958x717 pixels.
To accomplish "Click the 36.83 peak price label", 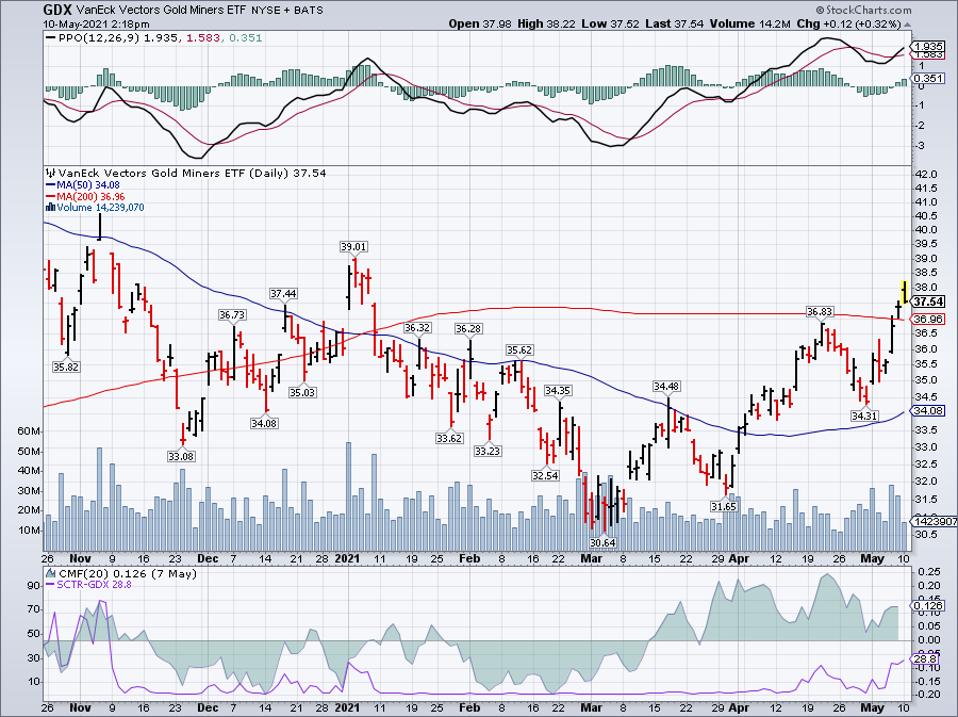I will pyautogui.click(x=820, y=311).
